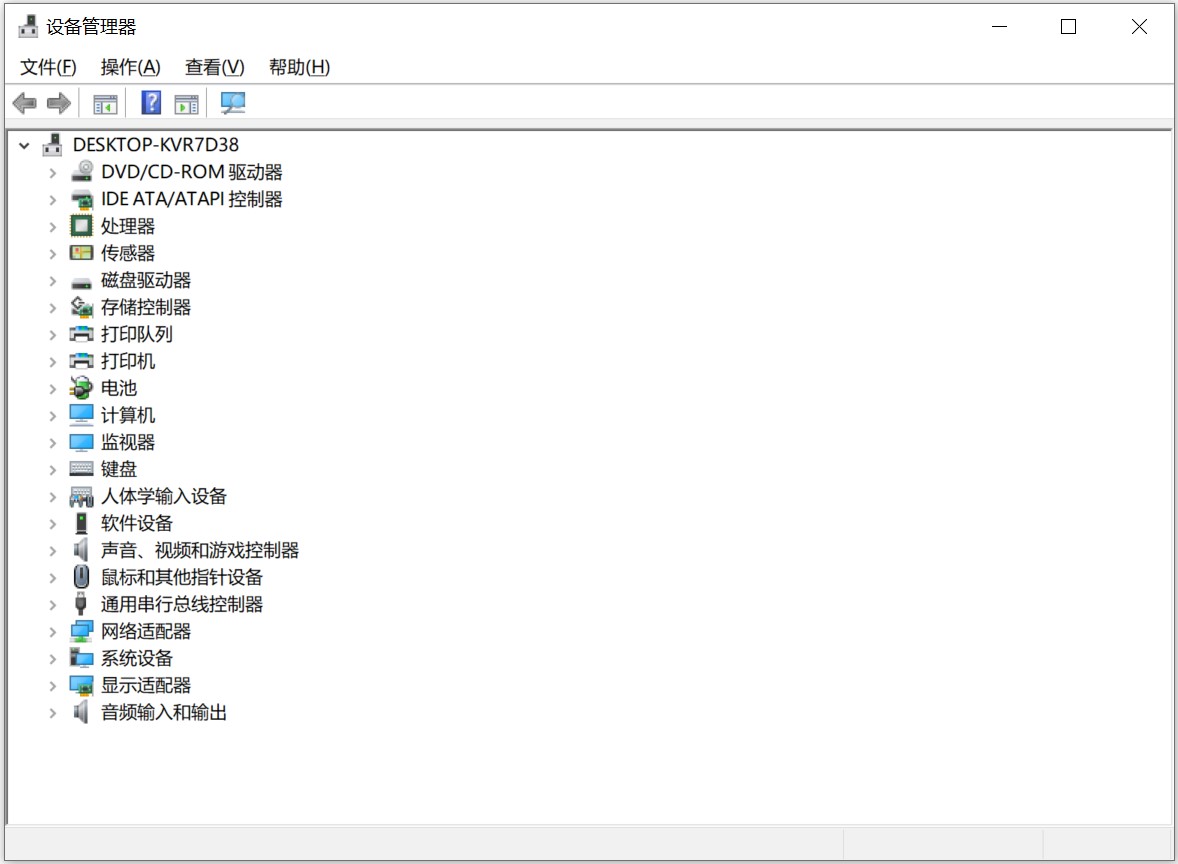Maximize the 设备管理器 window
This screenshot has height=864, width=1178.
(x=1068, y=27)
